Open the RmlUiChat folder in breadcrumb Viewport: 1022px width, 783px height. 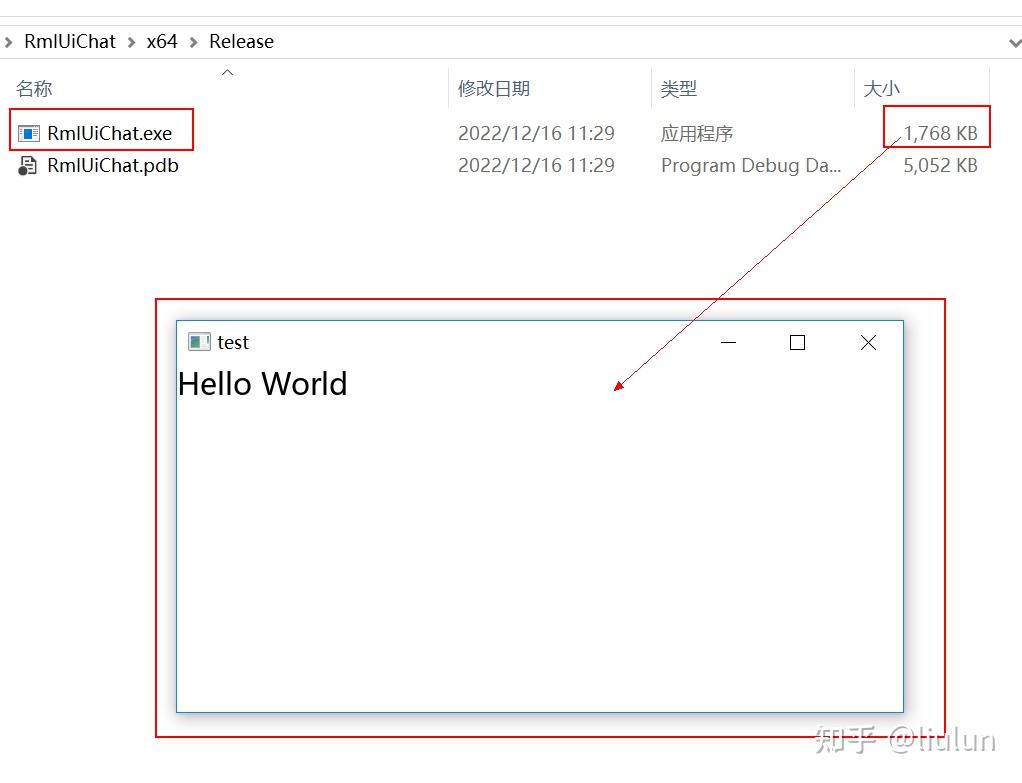(x=70, y=42)
